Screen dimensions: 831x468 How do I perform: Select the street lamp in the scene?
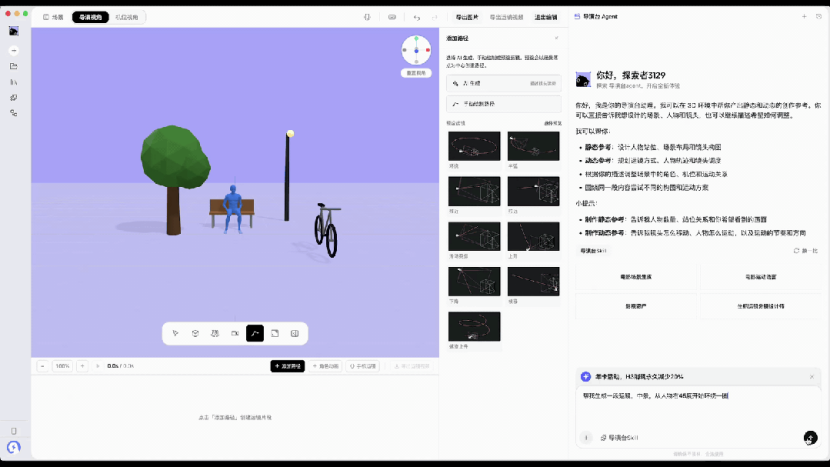point(287,176)
